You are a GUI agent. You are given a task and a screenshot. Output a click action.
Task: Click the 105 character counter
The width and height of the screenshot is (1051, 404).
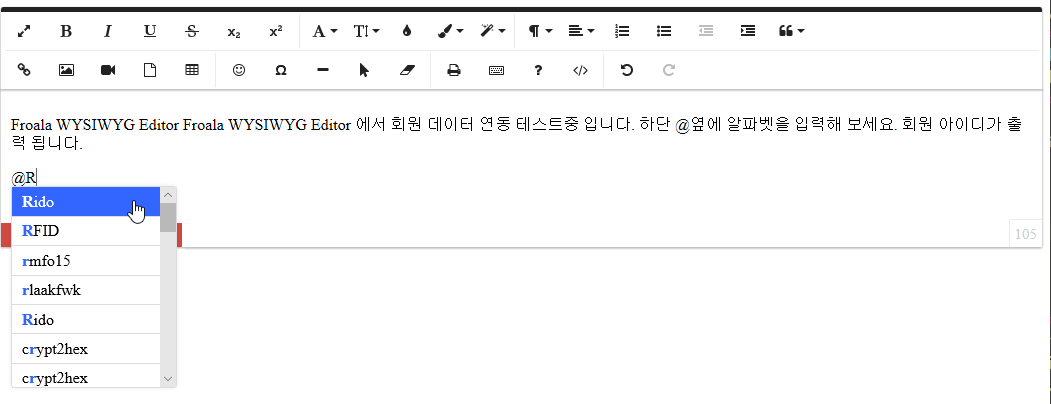[1026, 234]
